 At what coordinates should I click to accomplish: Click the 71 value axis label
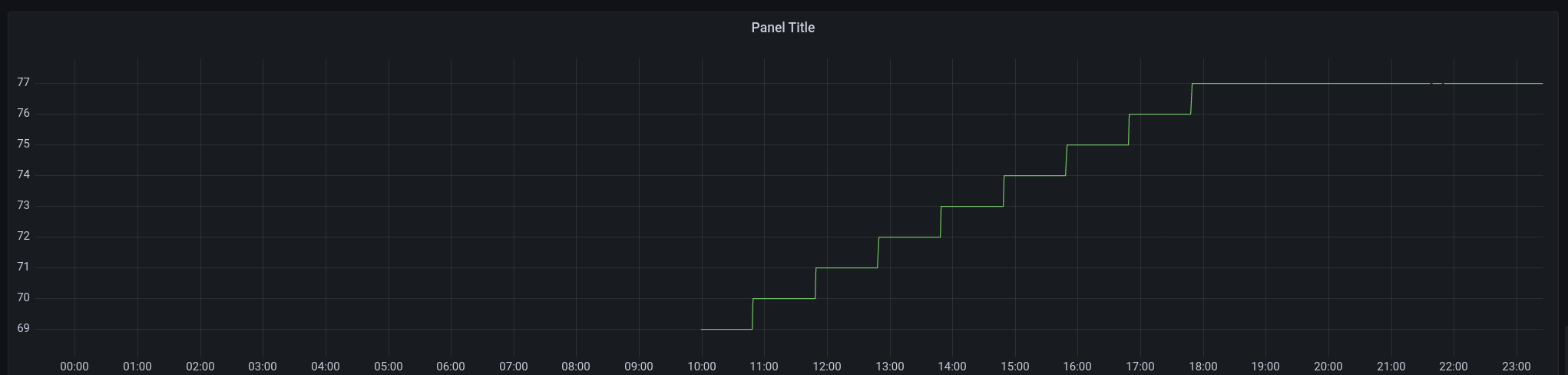24,267
